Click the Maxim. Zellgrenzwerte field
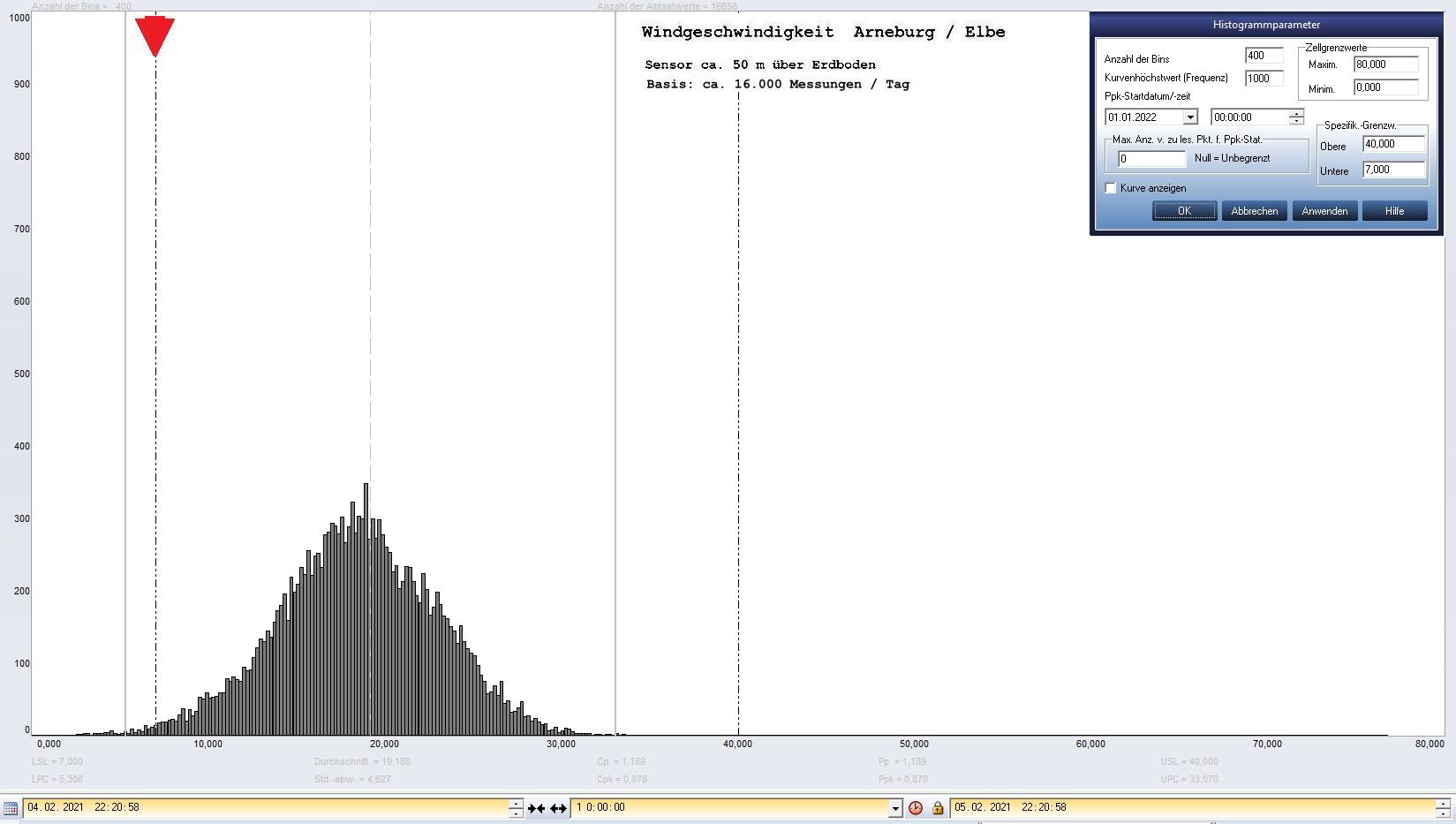The width and height of the screenshot is (1456, 824). (x=1385, y=64)
